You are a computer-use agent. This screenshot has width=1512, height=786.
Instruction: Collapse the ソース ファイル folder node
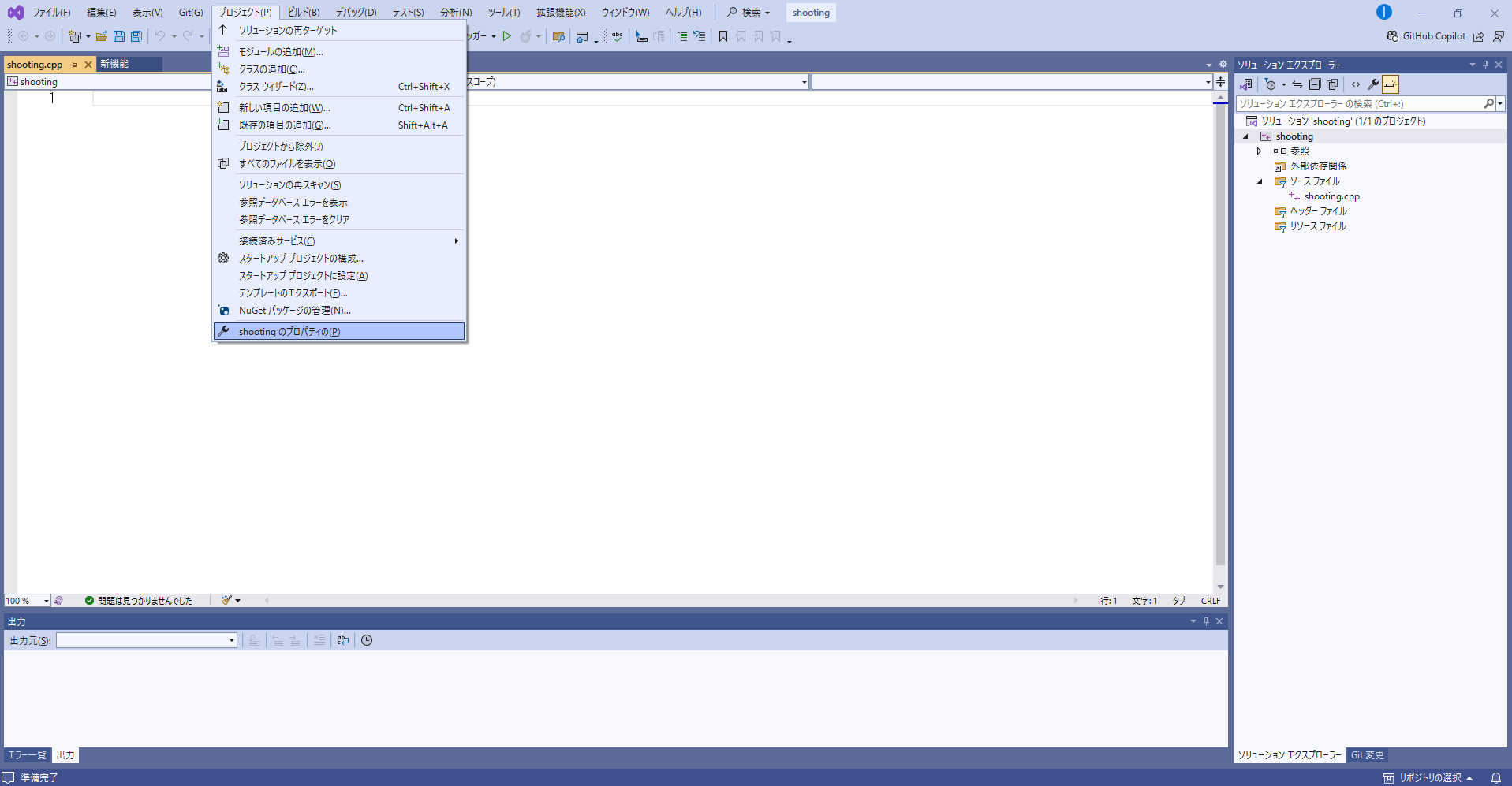[1260, 181]
